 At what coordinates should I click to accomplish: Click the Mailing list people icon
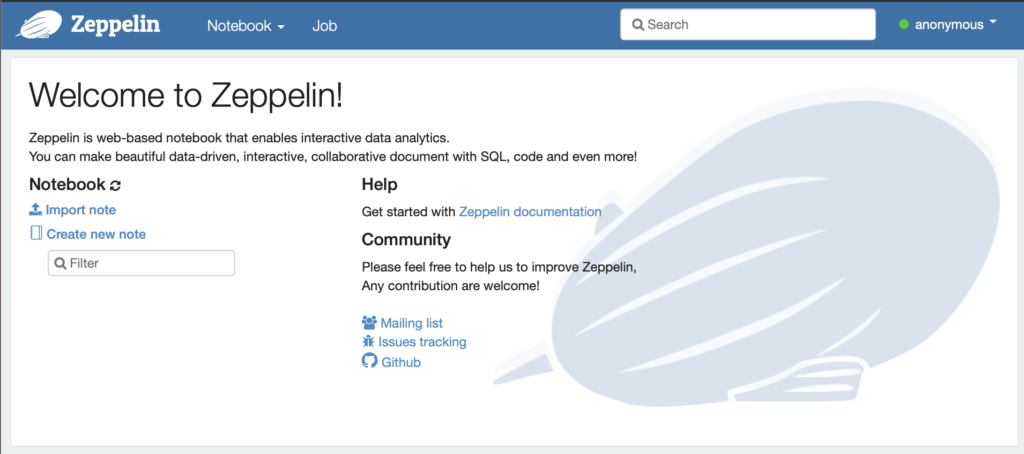[x=369, y=323]
